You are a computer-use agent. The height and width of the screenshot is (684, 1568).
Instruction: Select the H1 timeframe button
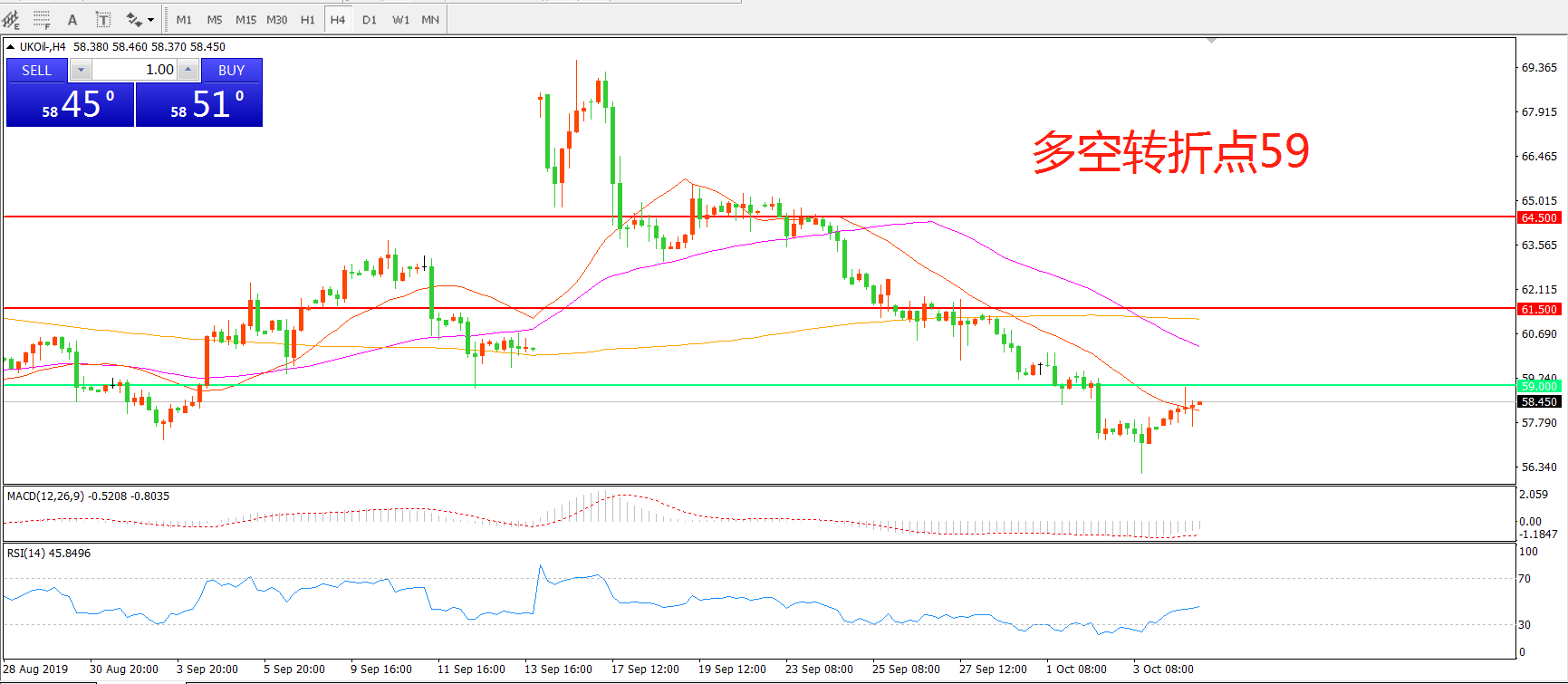pyautogui.click(x=308, y=19)
